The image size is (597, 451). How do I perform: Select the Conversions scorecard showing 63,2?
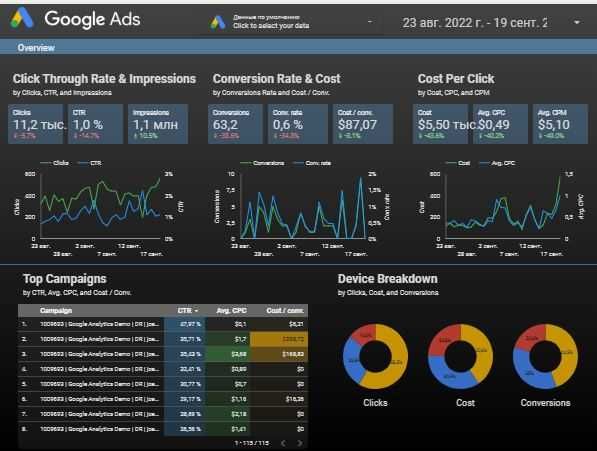tap(235, 124)
